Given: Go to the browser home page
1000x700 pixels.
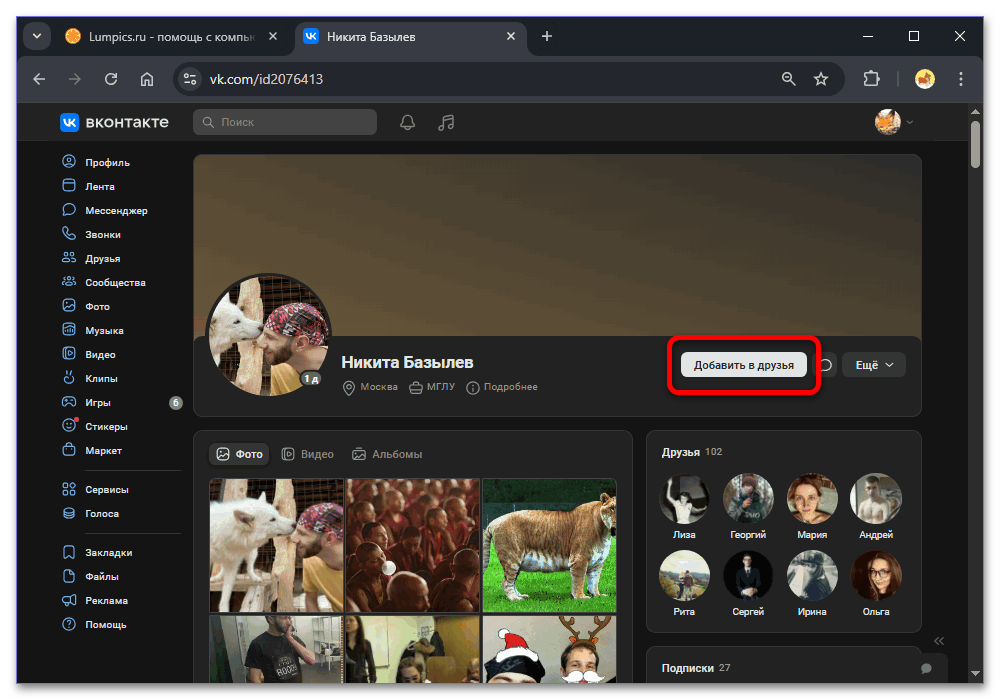Looking at the screenshot, I should [x=147, y=79].
